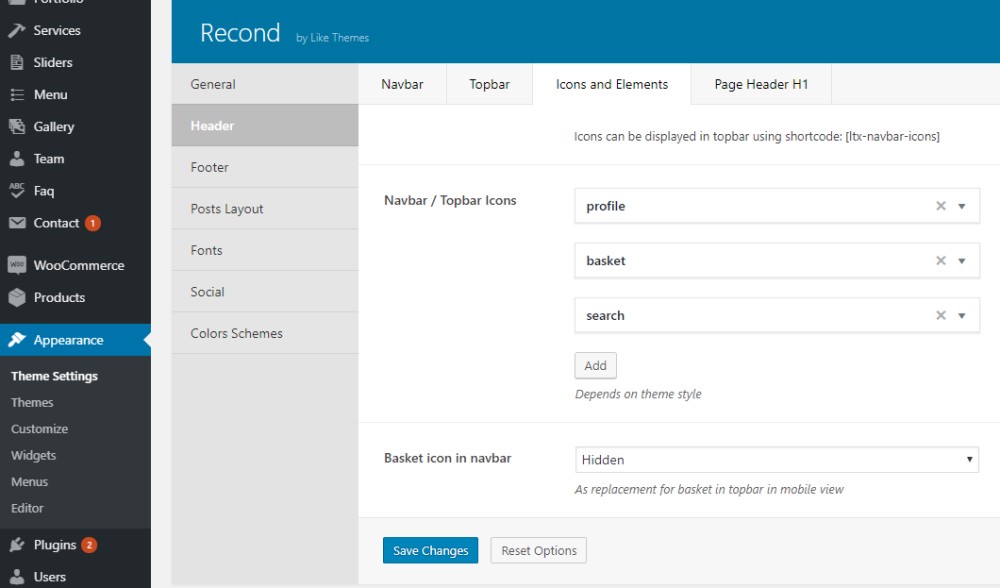Click the 'by Like Themes' byline
This screenshot has height=588, width=1000.
[x=332, y=38]
